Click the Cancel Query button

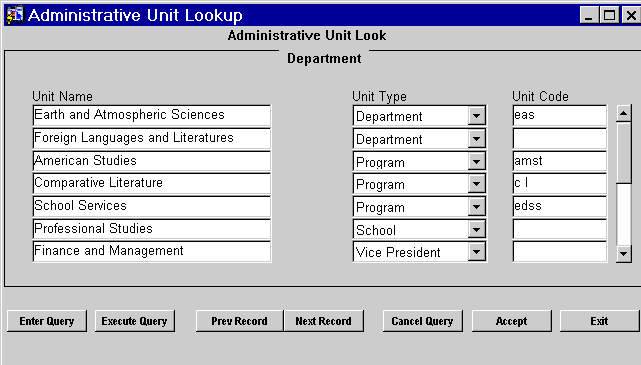[x=423, y=321]
